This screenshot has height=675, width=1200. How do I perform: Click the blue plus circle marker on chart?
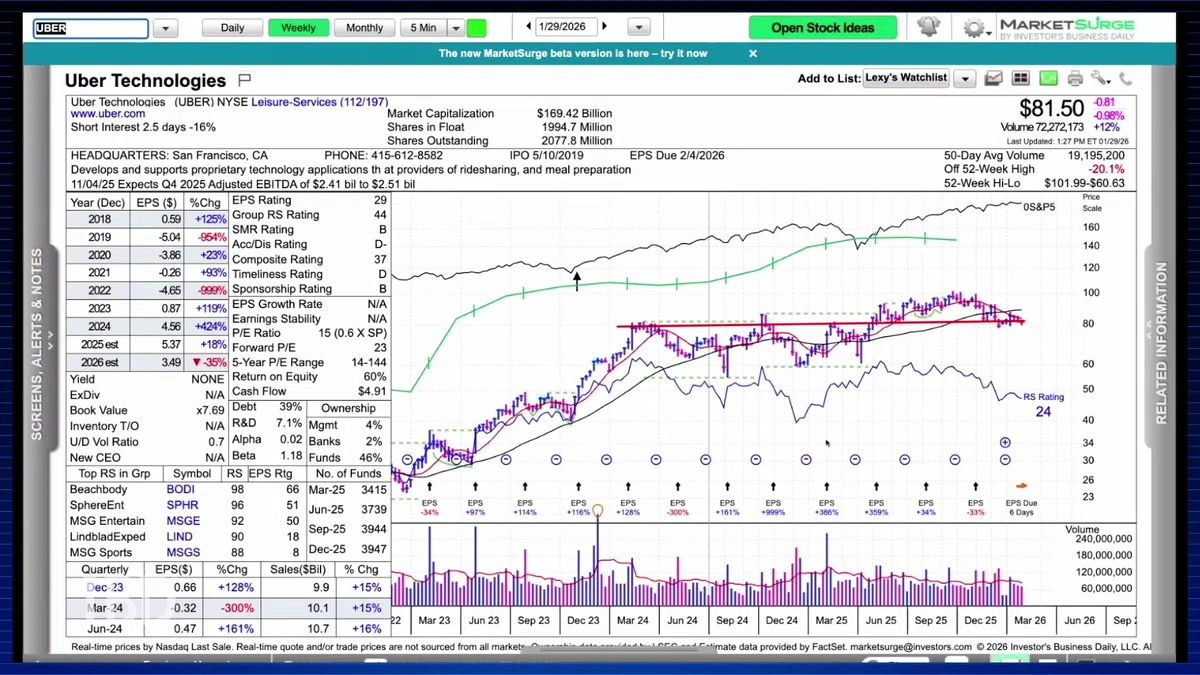point(1005,442)
